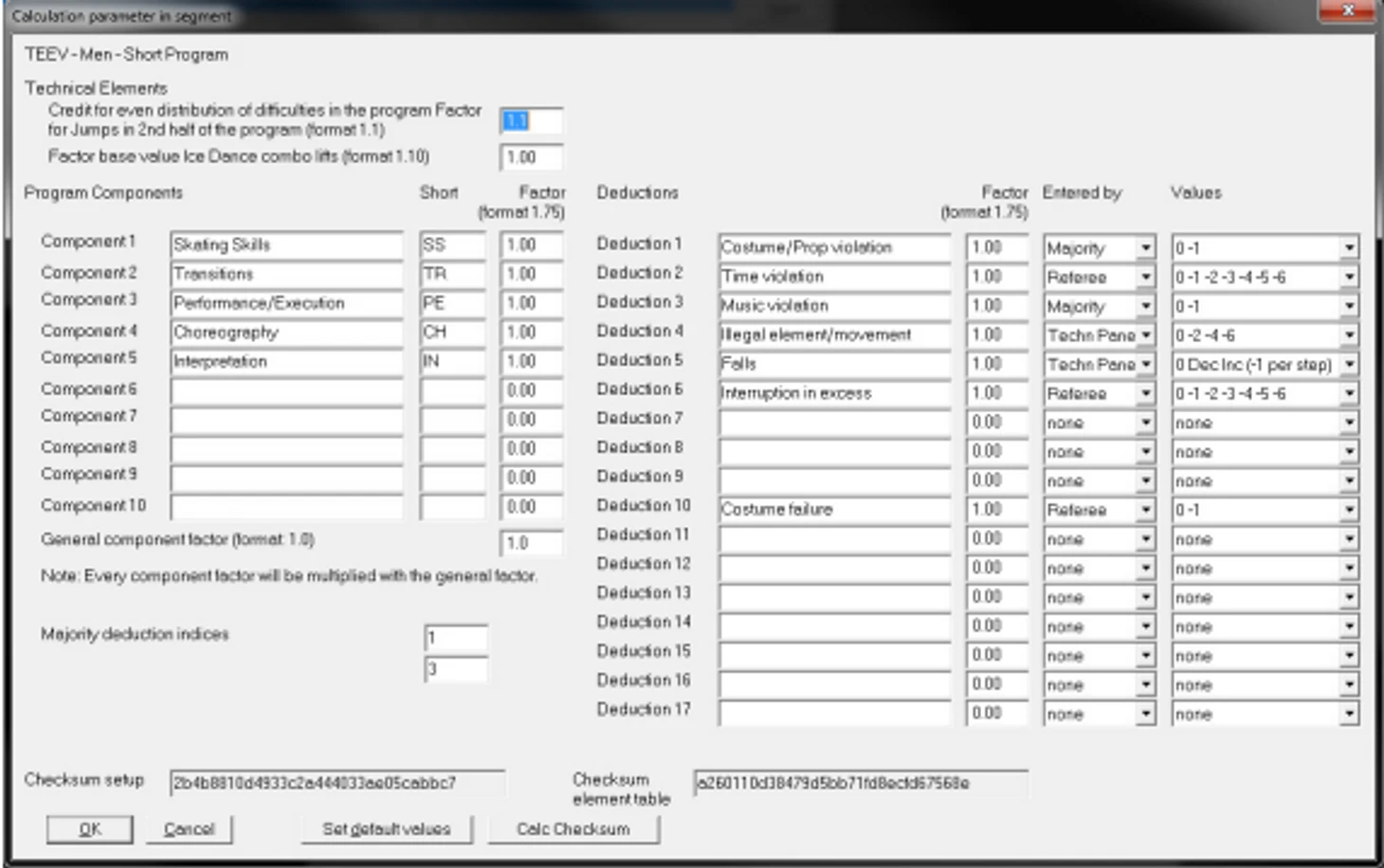The image size is (1384, 868).
Task: Select Deduction 10 factor field
Action: 997,510
